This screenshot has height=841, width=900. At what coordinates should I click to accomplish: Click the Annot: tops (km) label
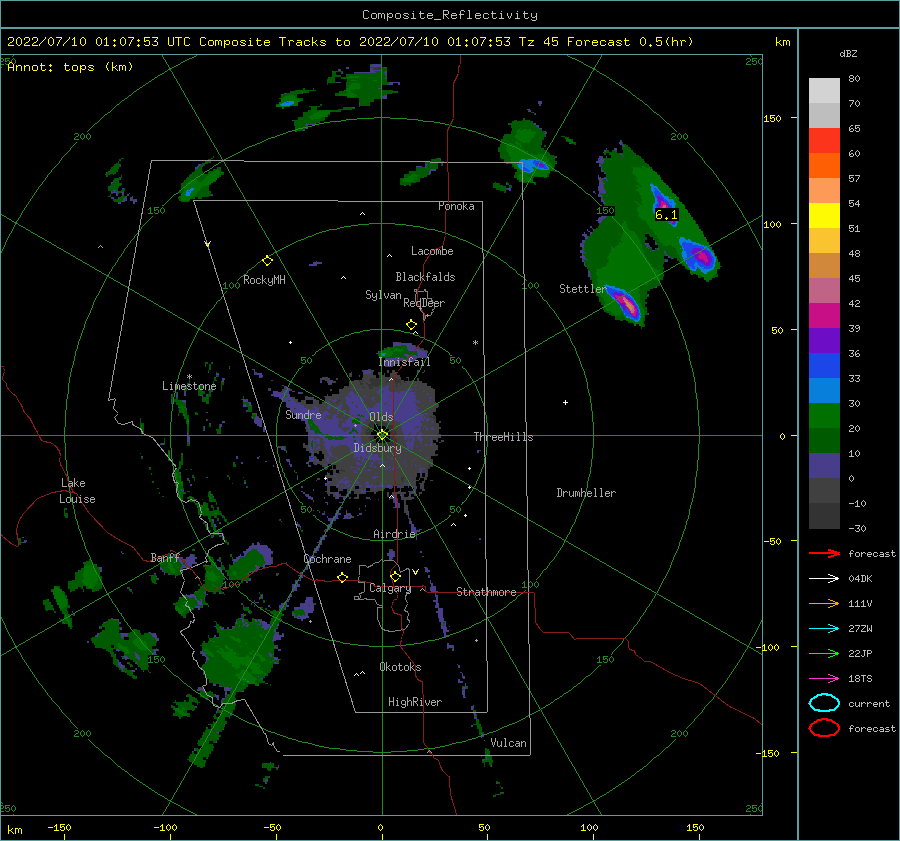70,67
